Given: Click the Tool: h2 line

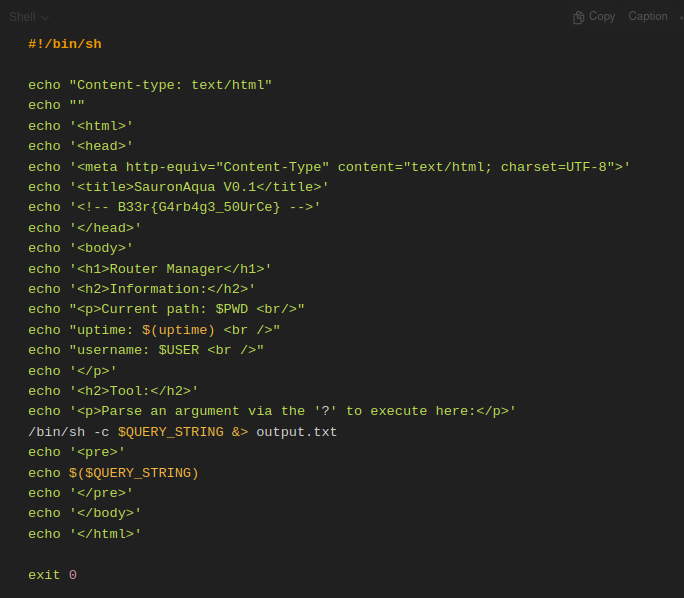Looking at the screenshot, I should (113, 391).
